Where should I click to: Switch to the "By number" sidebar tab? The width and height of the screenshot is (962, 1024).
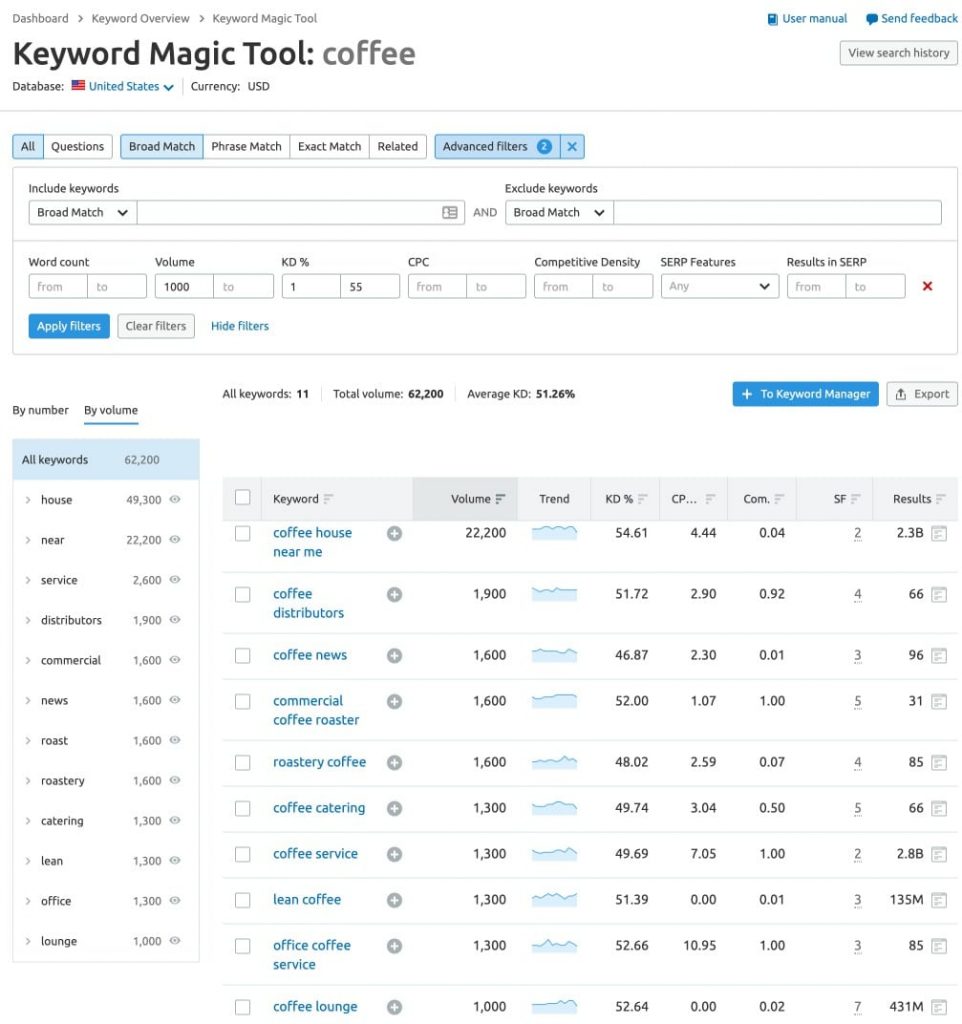[x=40, y=410]
